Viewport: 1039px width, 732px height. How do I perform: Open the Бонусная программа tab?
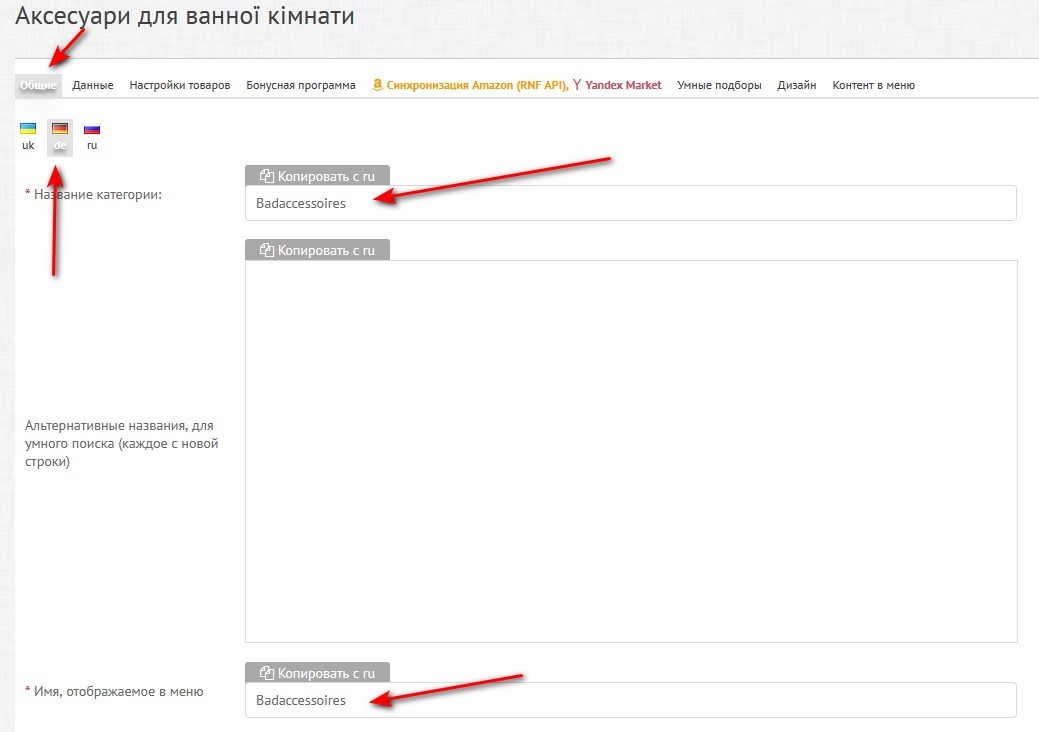click(x=301, y=85)
